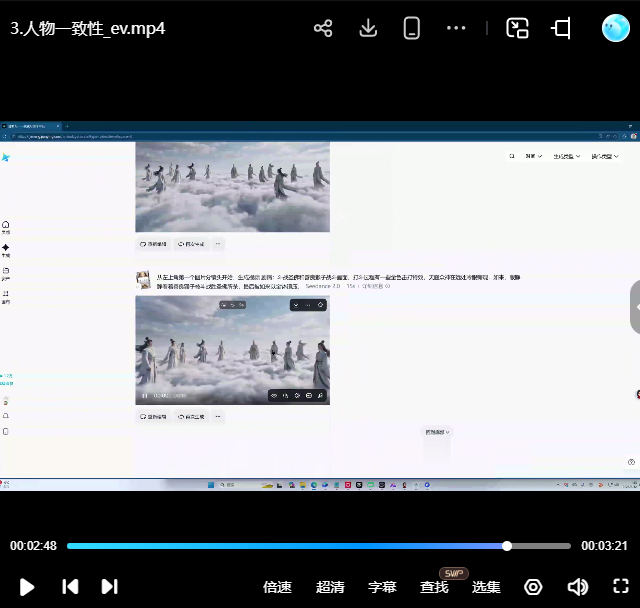640x608 pixels.
Task: Click the second button under the top video
Action: pos(191,244)
